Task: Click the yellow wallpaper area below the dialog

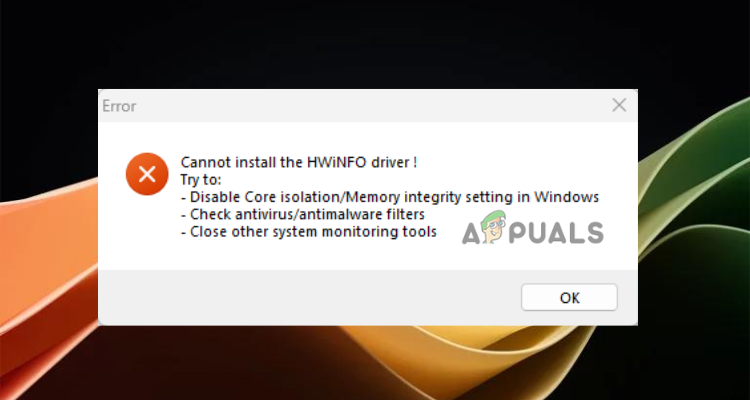Action: click(450, 365)
